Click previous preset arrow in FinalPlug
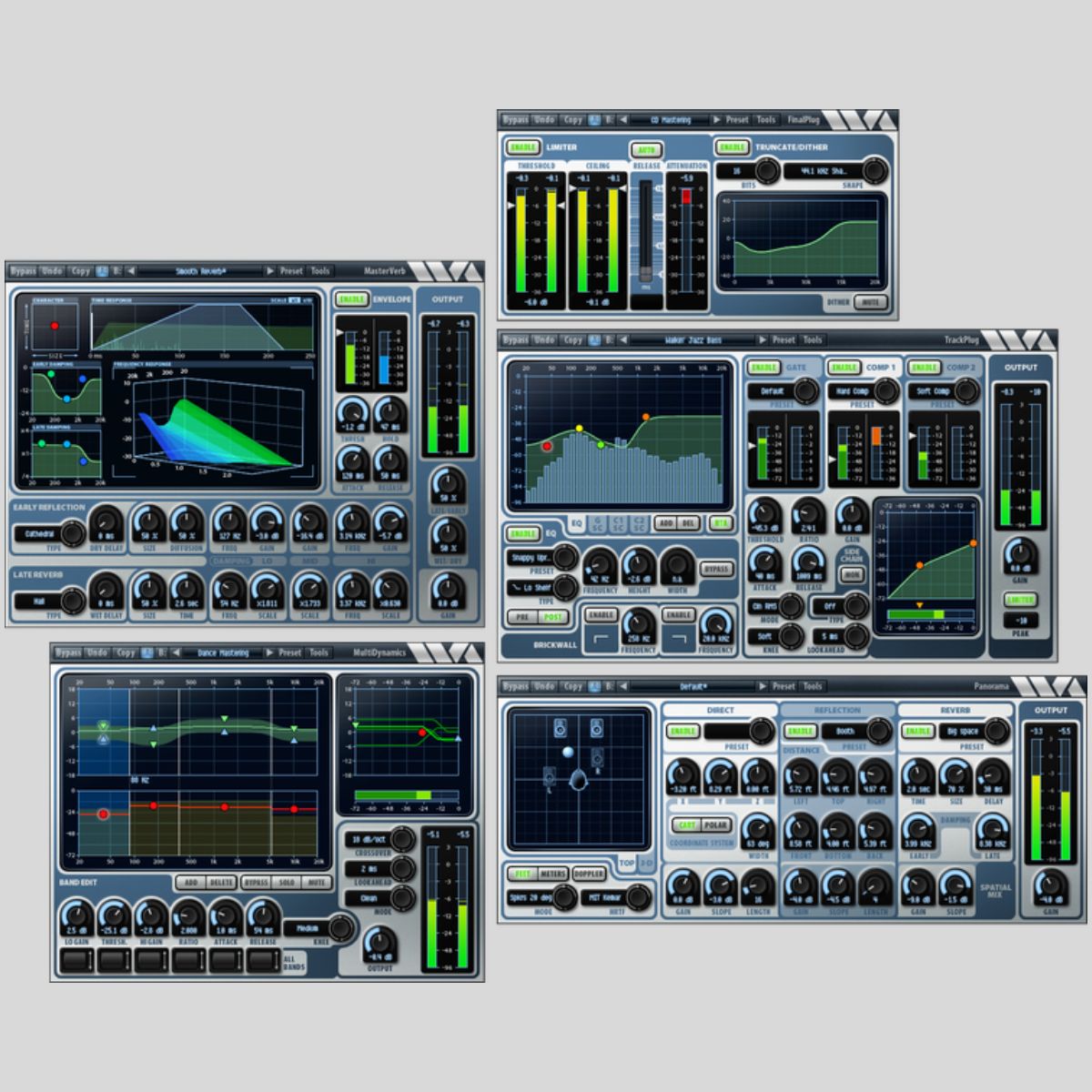This screenshot has width=1092, height=1092. point(623,119)
